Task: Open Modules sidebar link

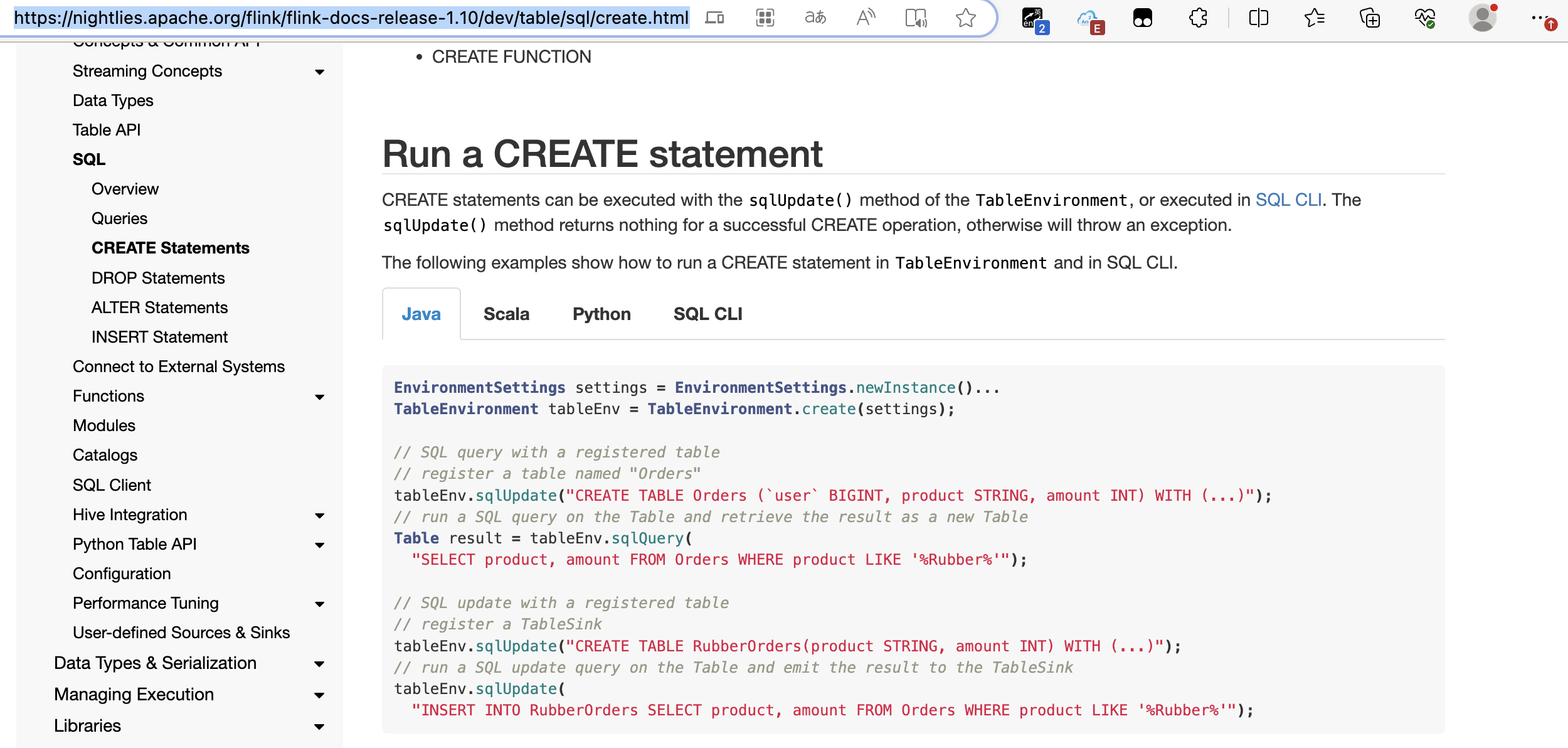Action: click(x=104, y=425)
